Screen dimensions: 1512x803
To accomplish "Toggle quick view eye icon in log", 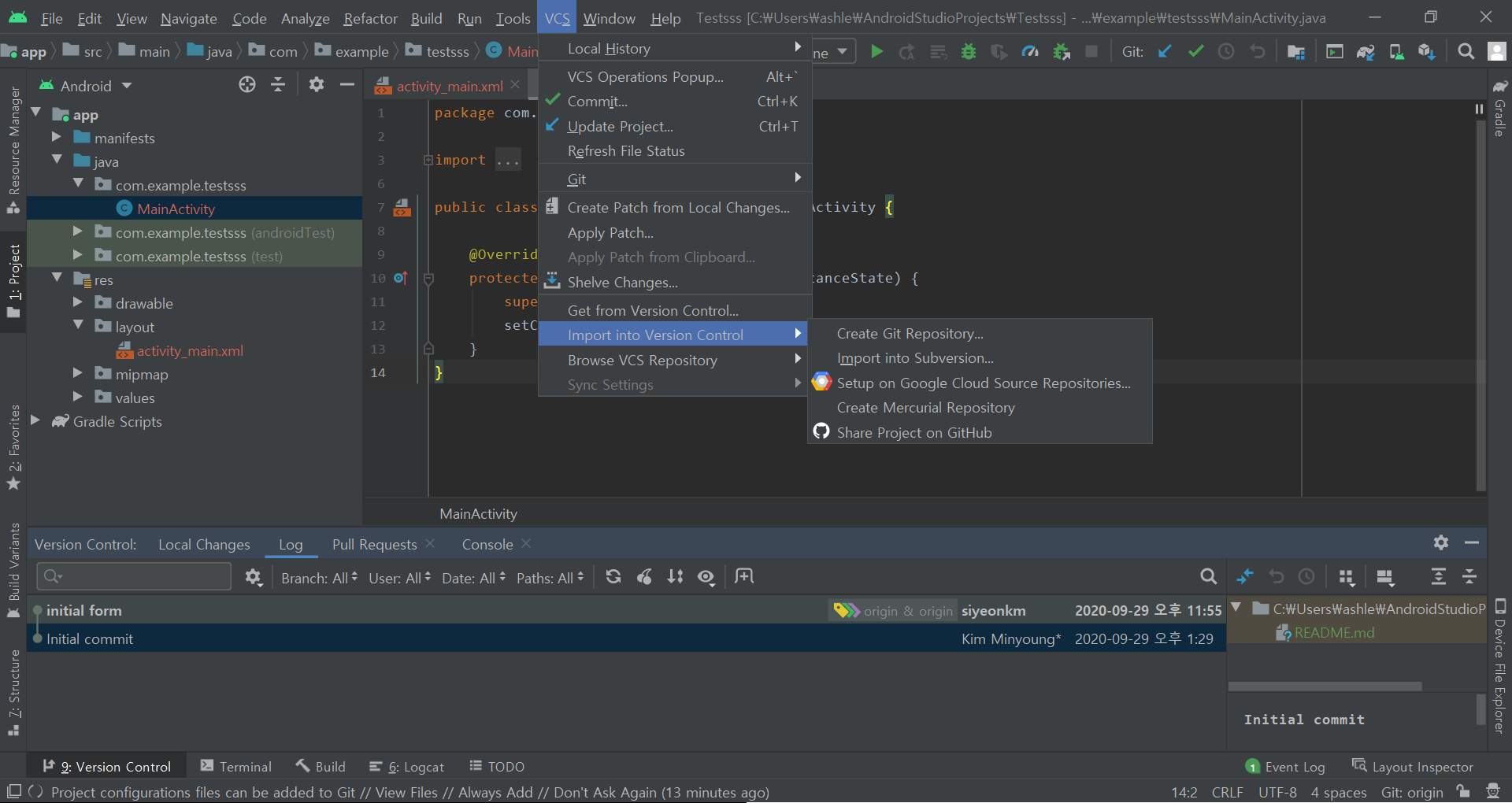I will point(706,577).
